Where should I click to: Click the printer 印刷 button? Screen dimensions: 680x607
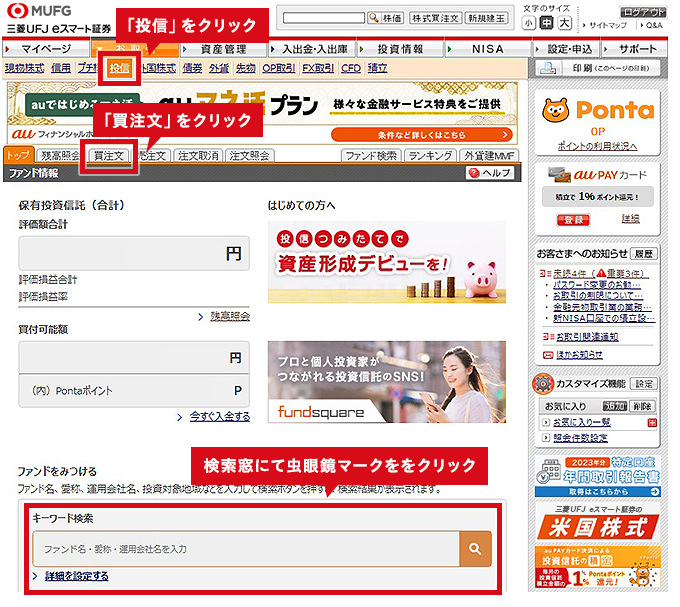[598, 68]
